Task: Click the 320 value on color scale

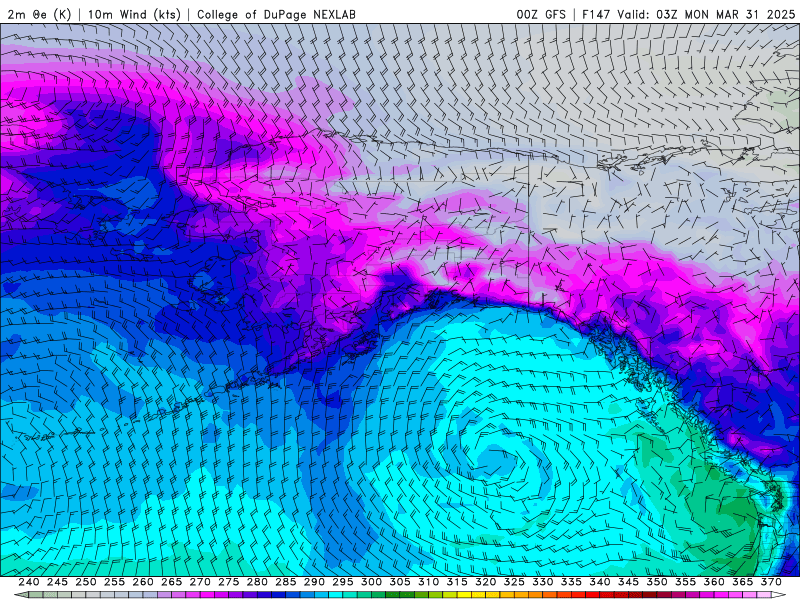Action: pyautogui.click(x=486, y=582)
